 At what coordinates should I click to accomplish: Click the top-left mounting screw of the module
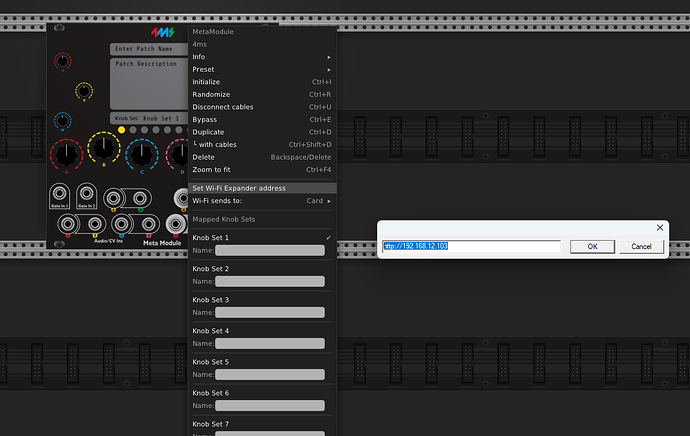pyautogui.click(x=59, y=28)
